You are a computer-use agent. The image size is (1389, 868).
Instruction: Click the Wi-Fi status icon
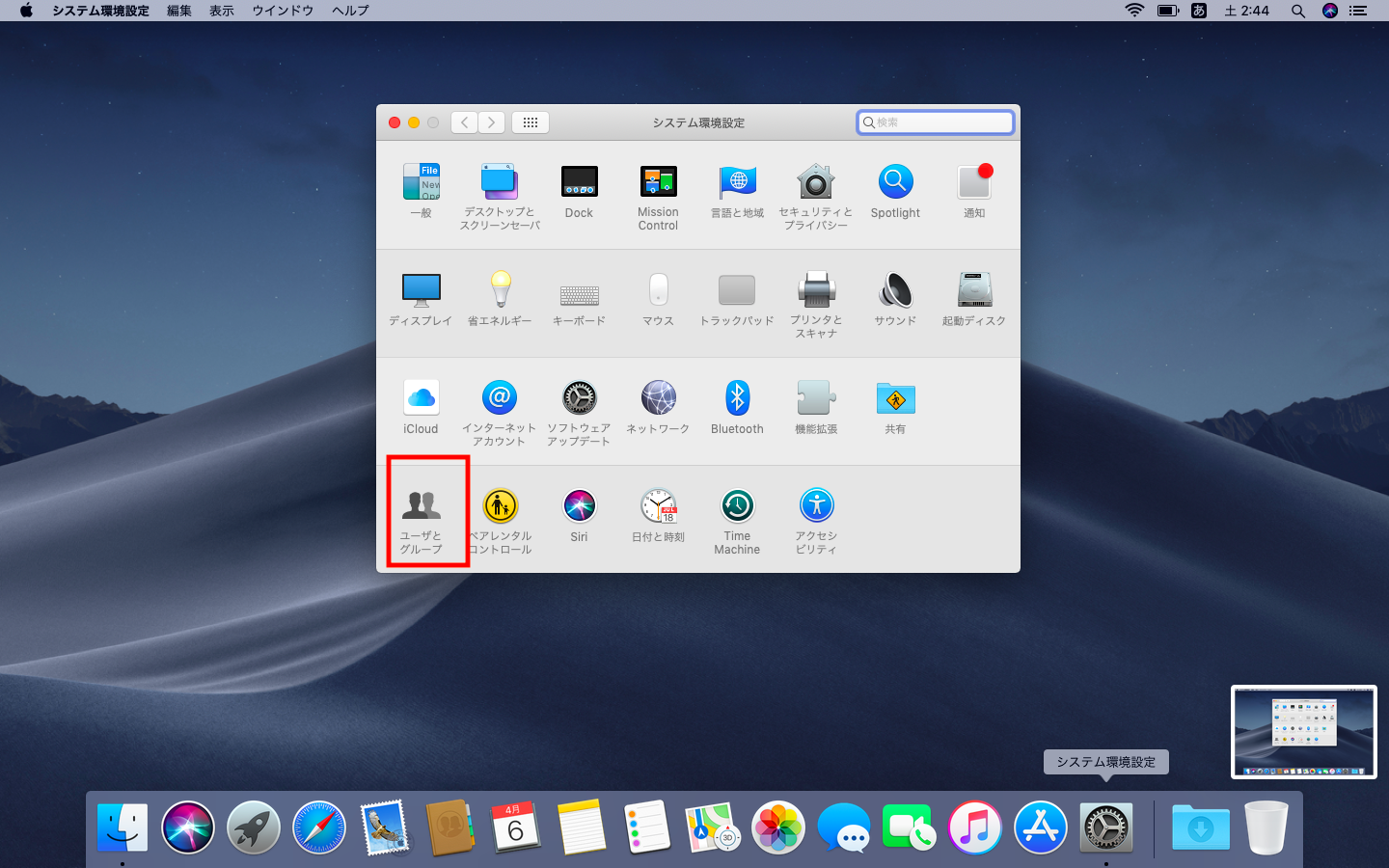click(x=1134, y=11)
